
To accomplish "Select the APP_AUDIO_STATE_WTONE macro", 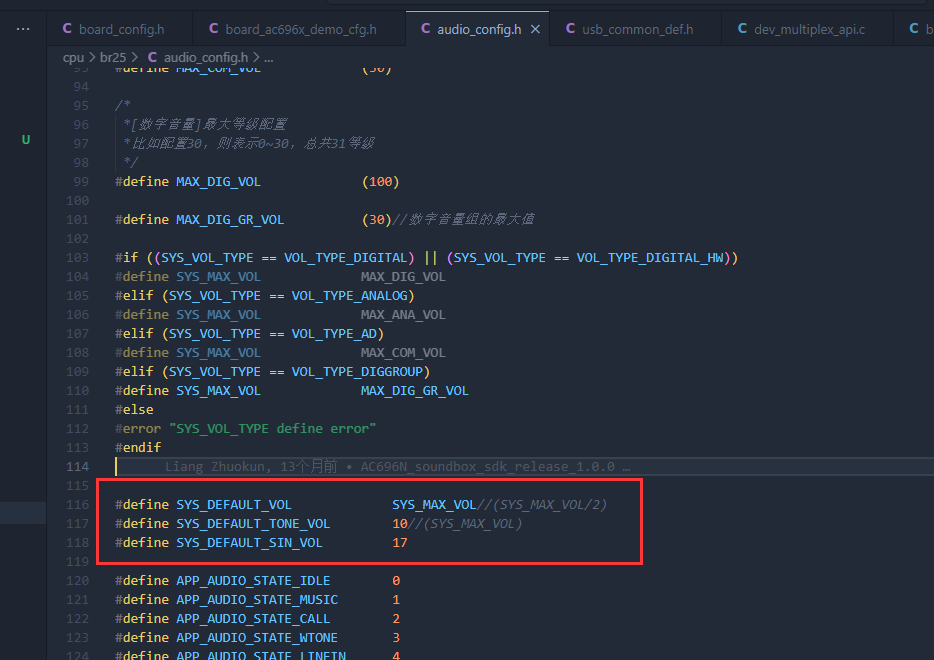I will point(257,638).
